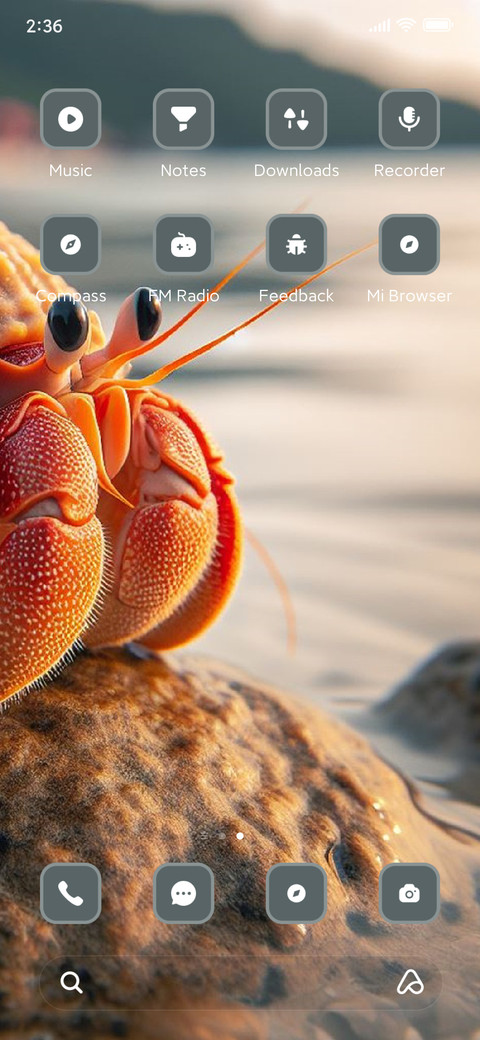Open the Downloads app icon

coord(296,119)
